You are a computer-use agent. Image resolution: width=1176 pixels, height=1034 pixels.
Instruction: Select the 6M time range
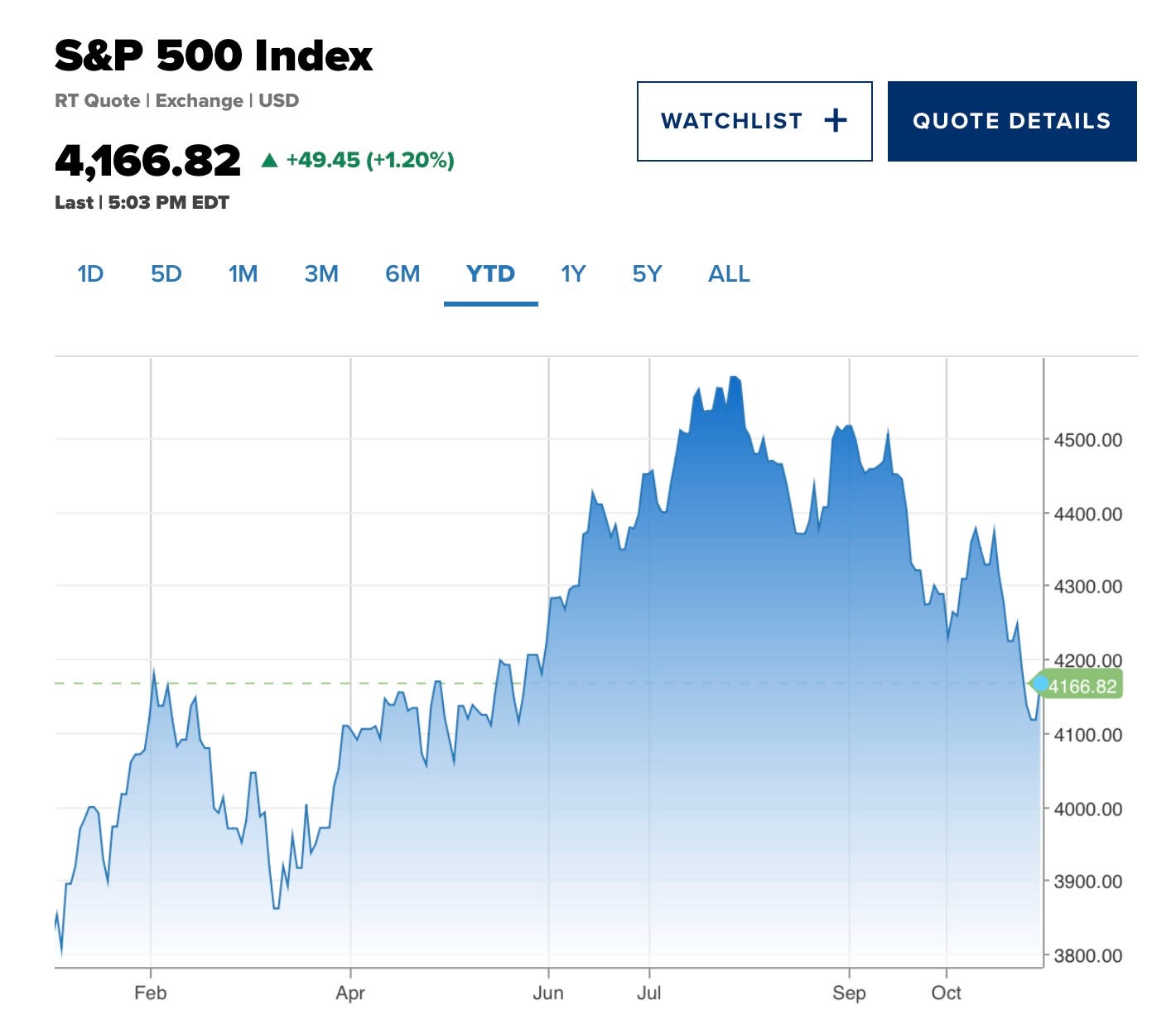[x=402, y=274]
